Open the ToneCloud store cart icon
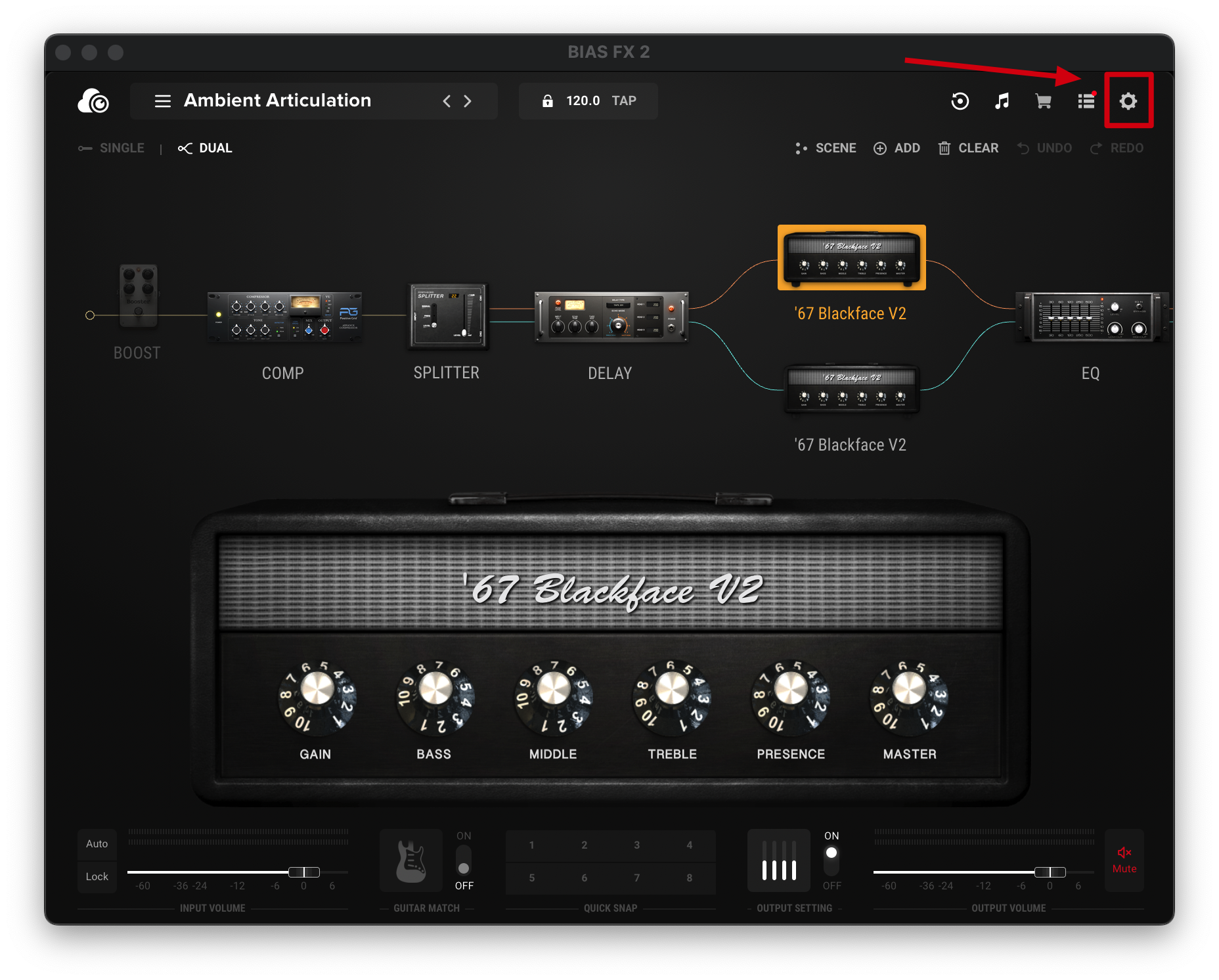 tap(1044, 101)
